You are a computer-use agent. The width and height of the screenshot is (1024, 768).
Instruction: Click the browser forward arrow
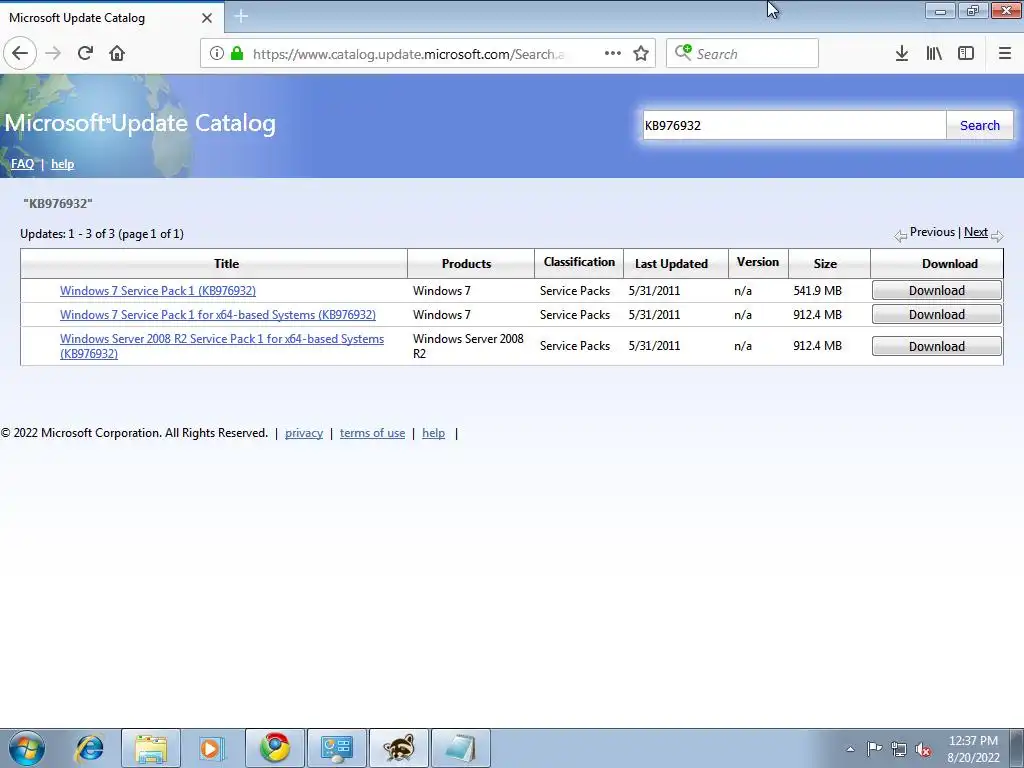click(53, 54)
